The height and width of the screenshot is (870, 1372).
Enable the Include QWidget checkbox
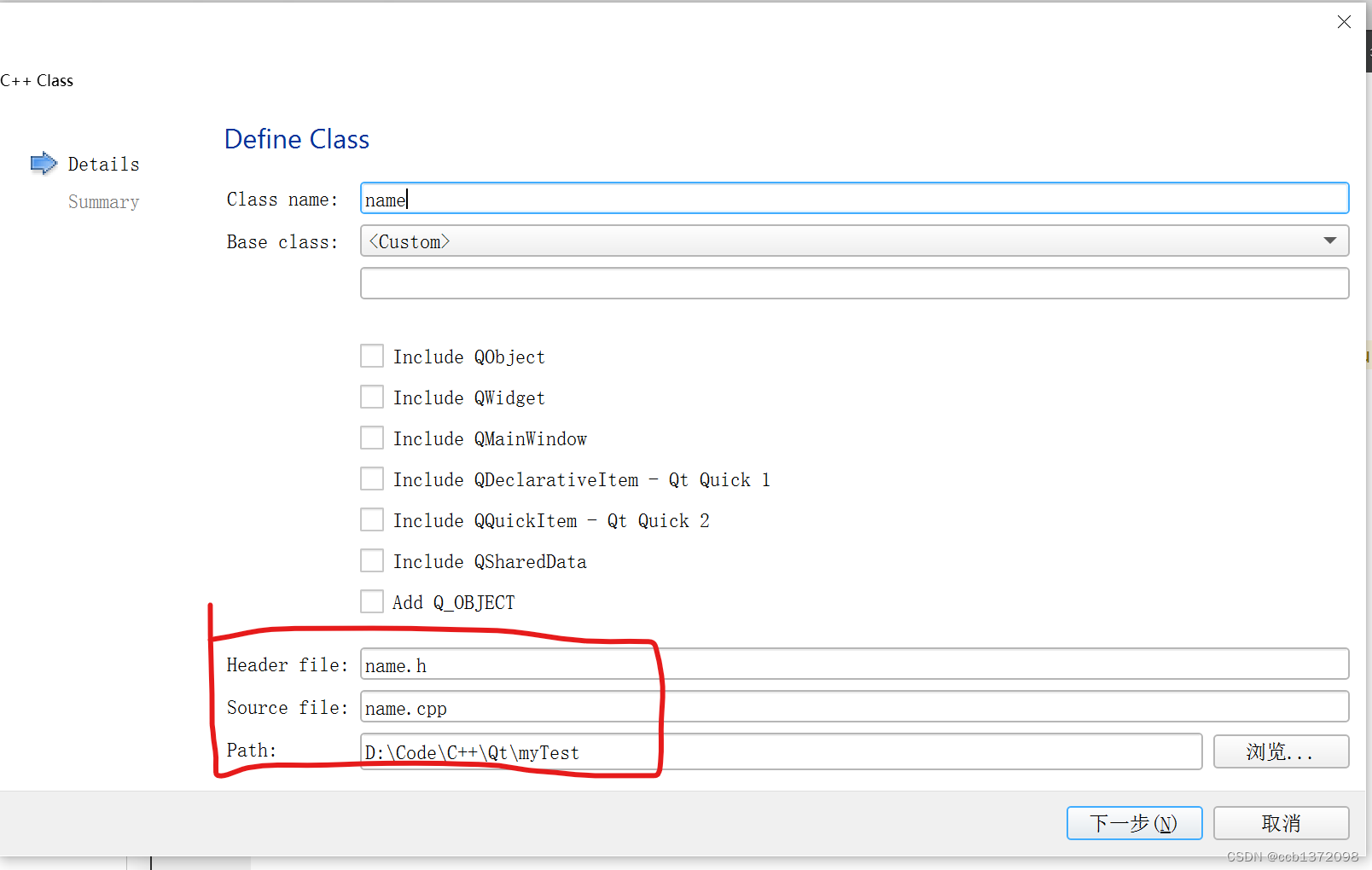372,397
